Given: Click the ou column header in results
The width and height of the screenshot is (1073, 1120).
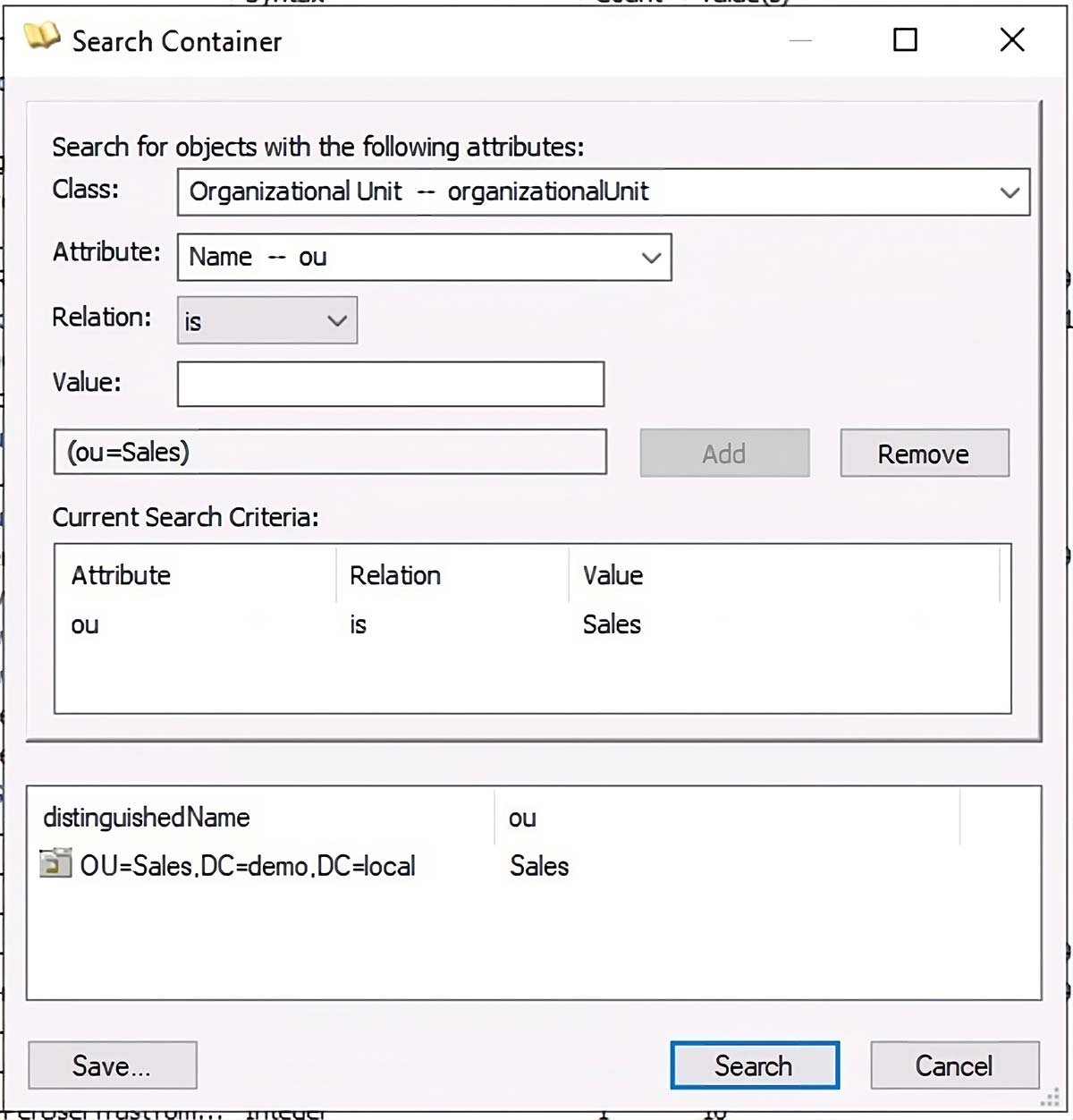Looking at the screenshot, I should (523, 817).
